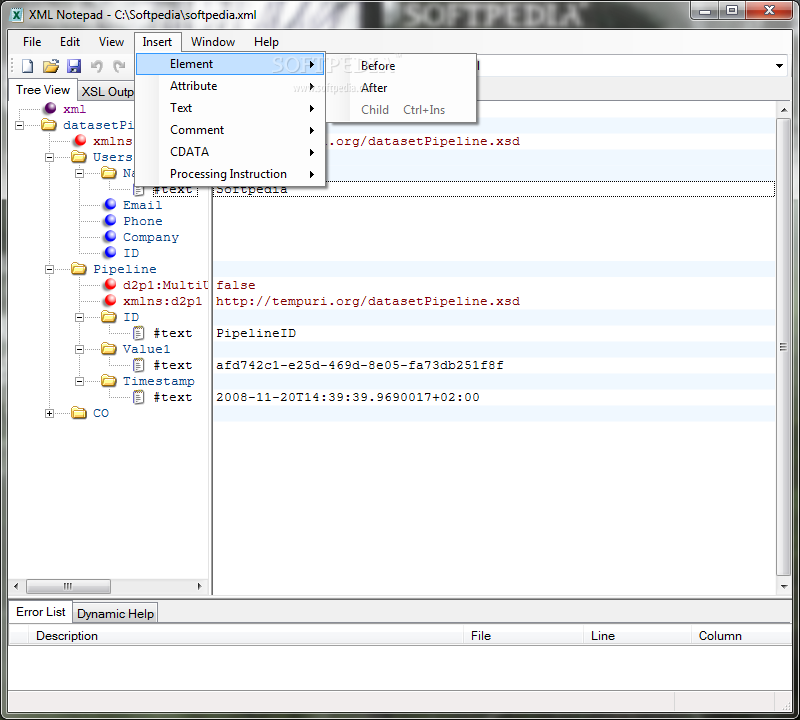The width and height of the screenshot is (800, 720).
Task: Click the red d2p1:Multi attribute icon
Action: (x=110, y=284)
